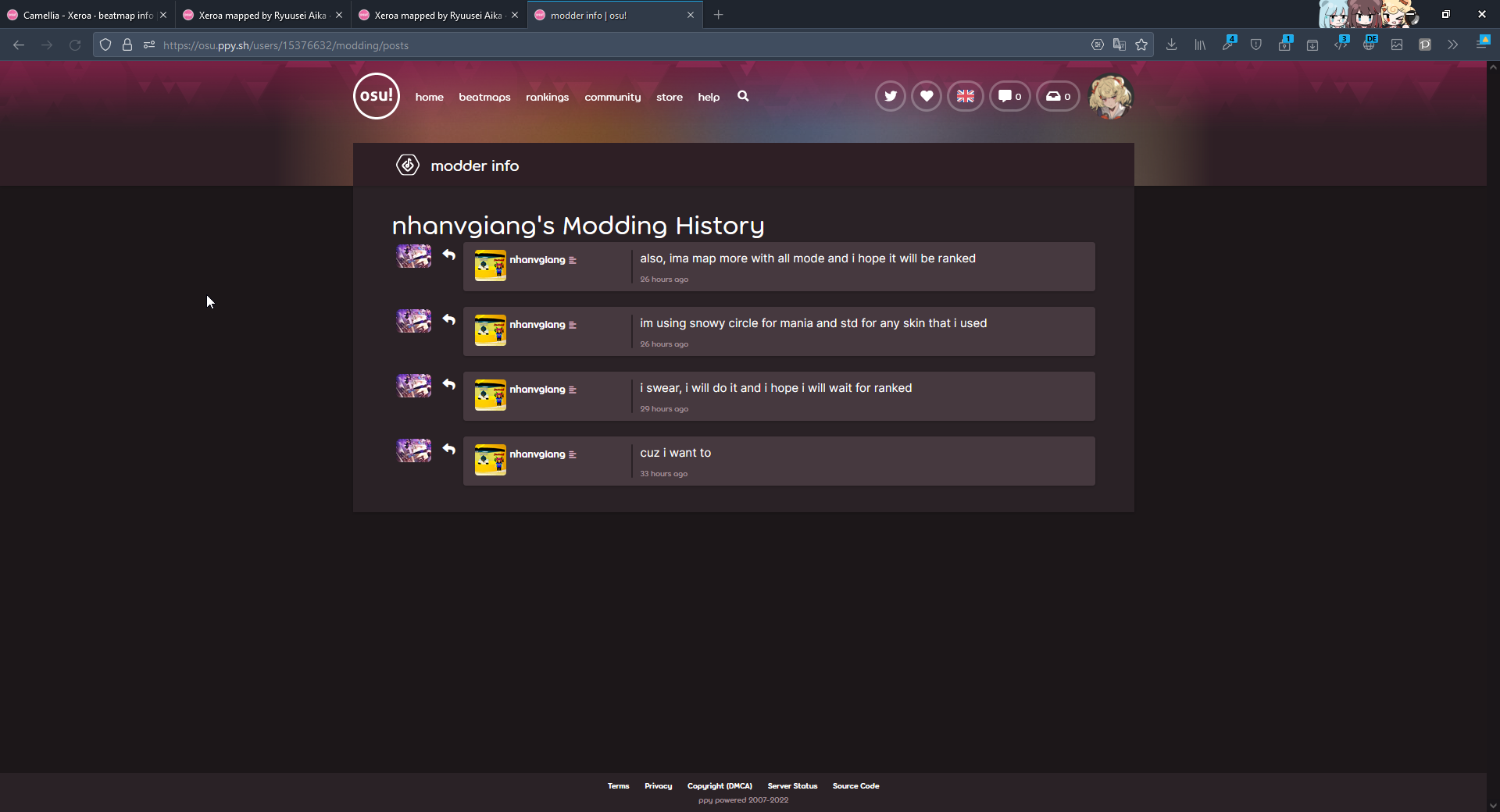Click the translate page icon
1500x812 pixels.
[1120, 45]
